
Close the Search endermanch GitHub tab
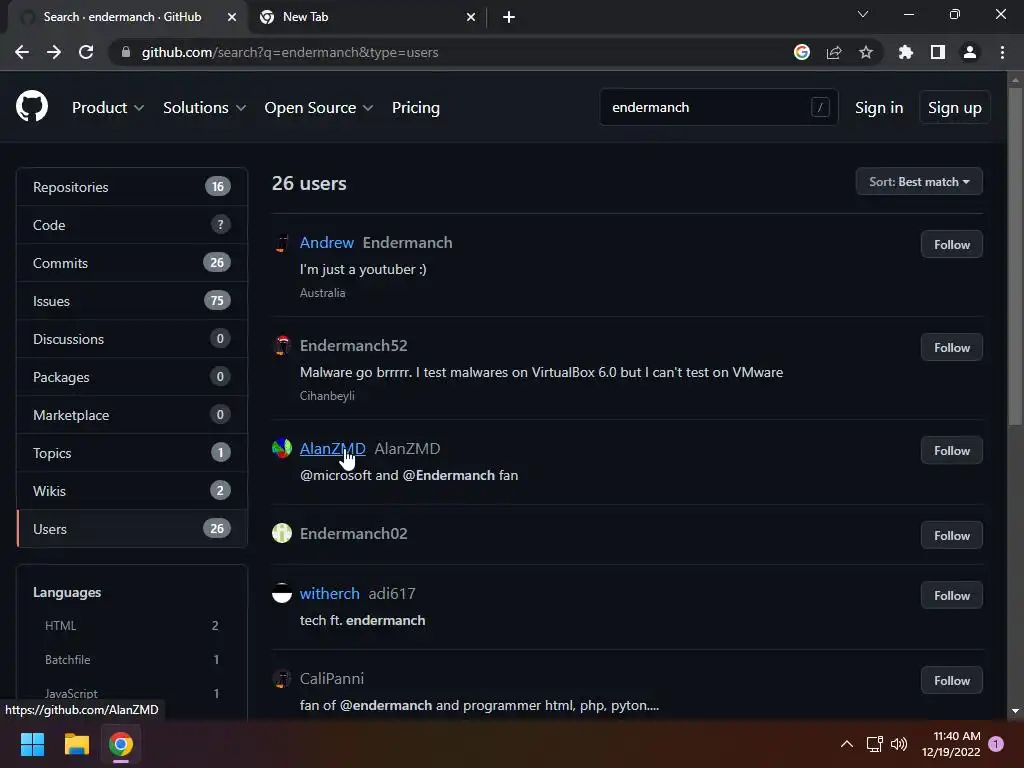pos(232,18)
